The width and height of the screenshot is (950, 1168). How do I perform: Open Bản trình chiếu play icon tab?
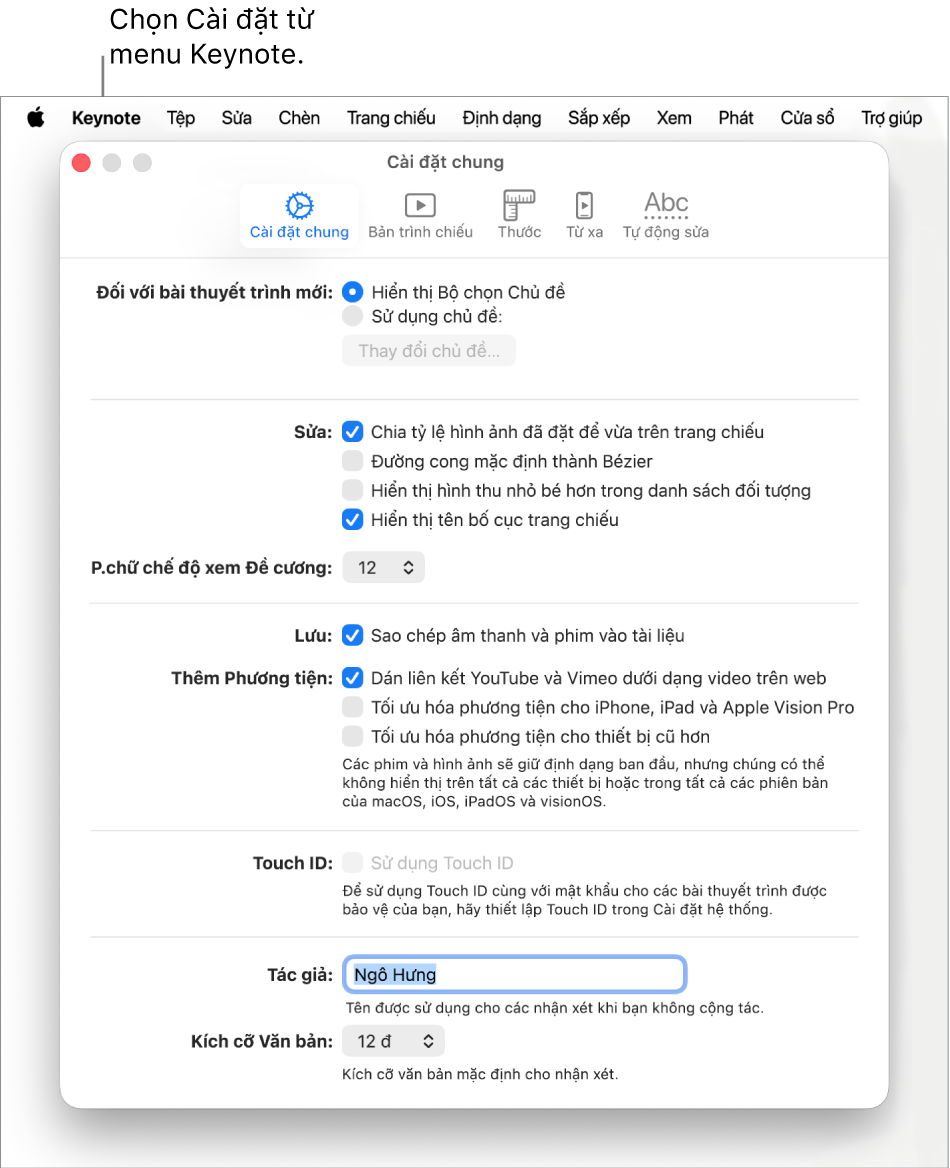click(420, 206)
